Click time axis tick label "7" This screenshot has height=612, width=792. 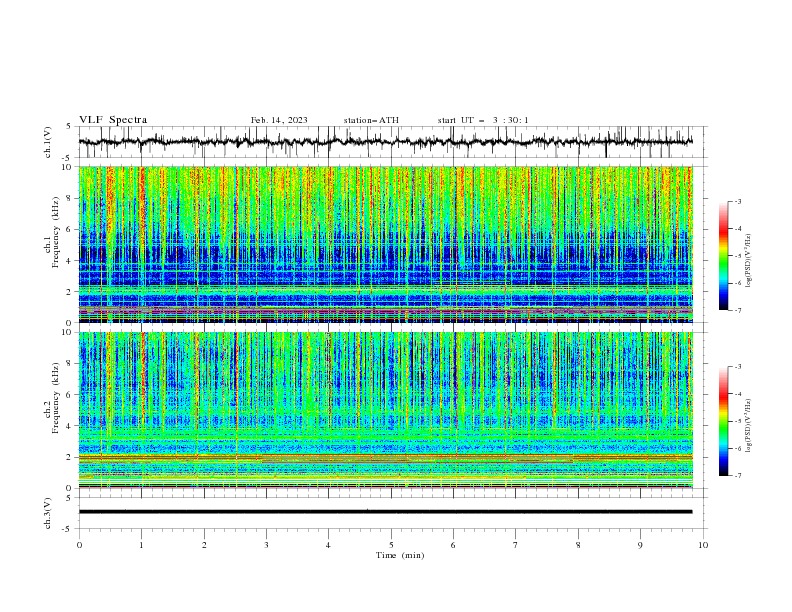[x=515, y=545]
